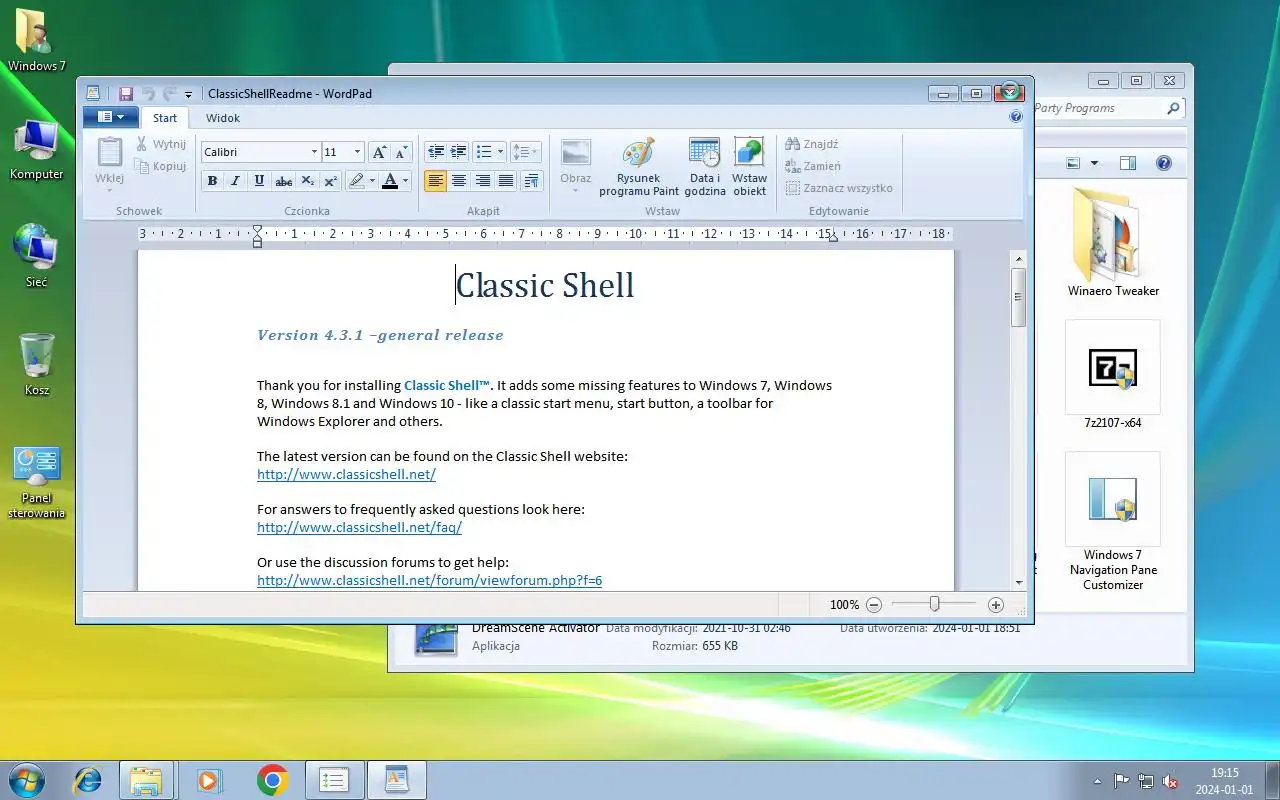1280x800 pixels.
Task: Open the blue WordPad file menu button
Action: click(110, 117)
